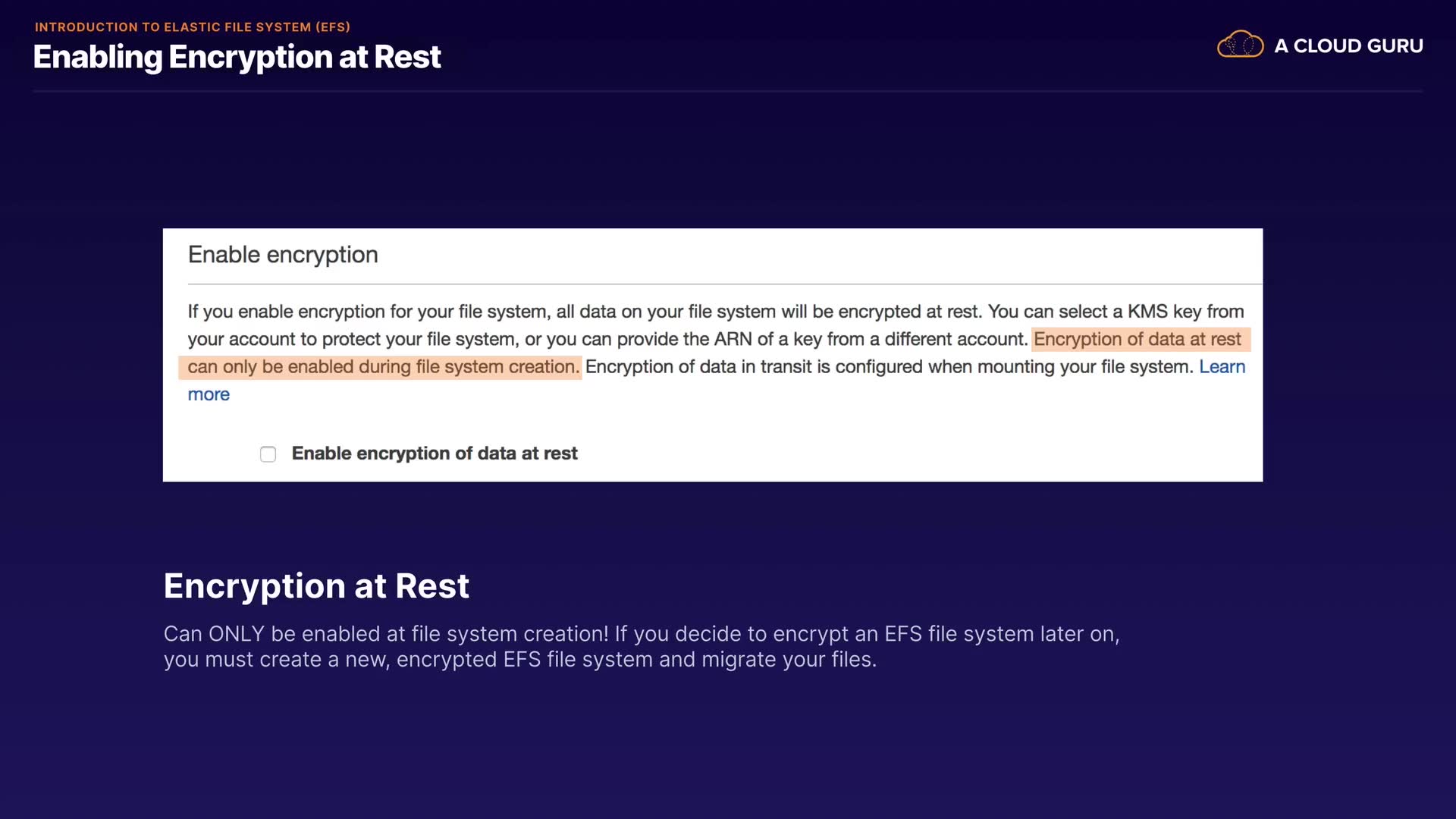Click the A Cloud Guru cloud logo
Image resolution: width=1456 pixels, height=819 pixels.
(1240, 45)
